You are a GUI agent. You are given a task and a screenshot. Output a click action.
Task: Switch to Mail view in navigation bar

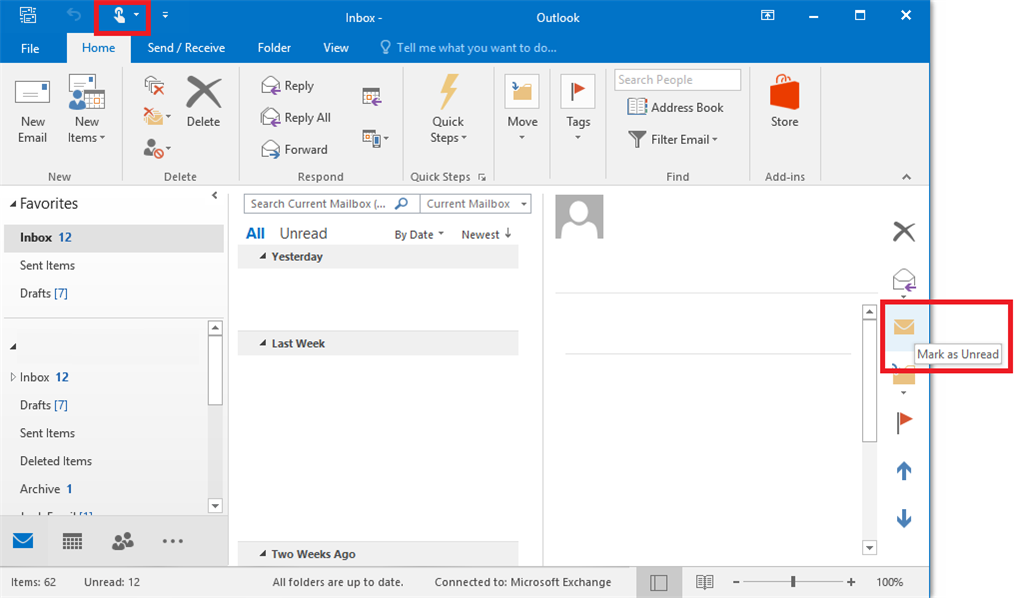point(23,541)
